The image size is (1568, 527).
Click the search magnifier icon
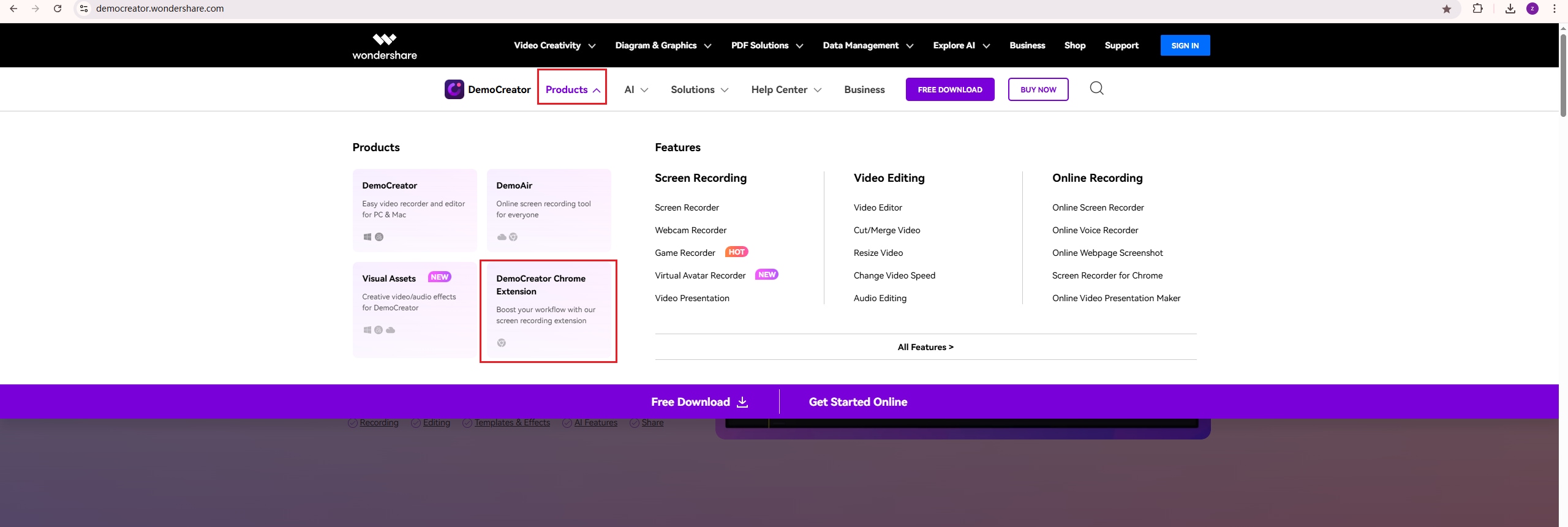1096,89
